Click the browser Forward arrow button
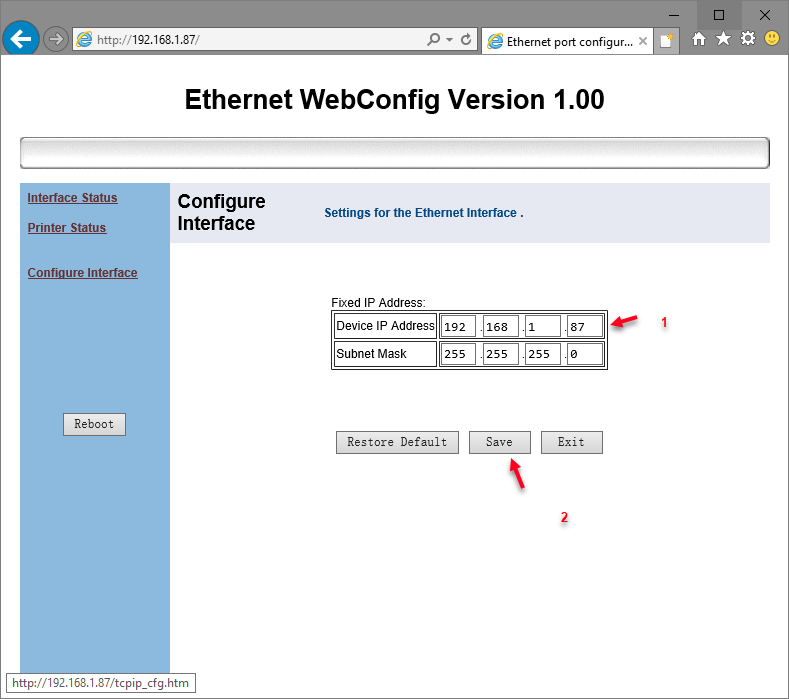 pyautogui.click(x=56, y=39)
